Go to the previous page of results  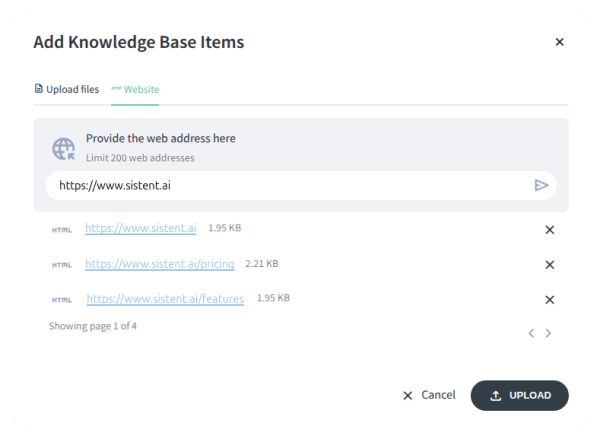coord(531,333)
